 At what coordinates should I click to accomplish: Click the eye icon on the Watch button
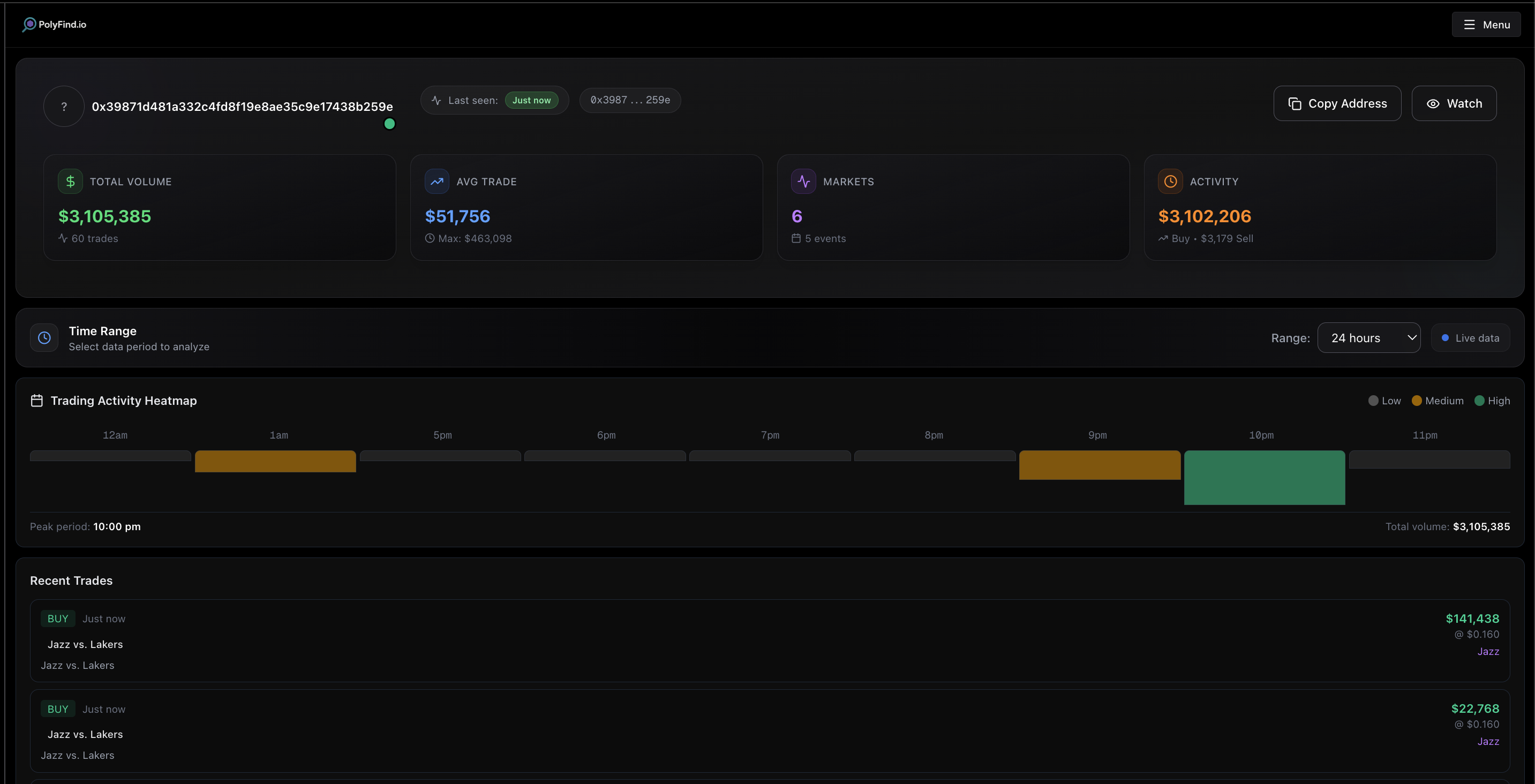coord(1434,103)
